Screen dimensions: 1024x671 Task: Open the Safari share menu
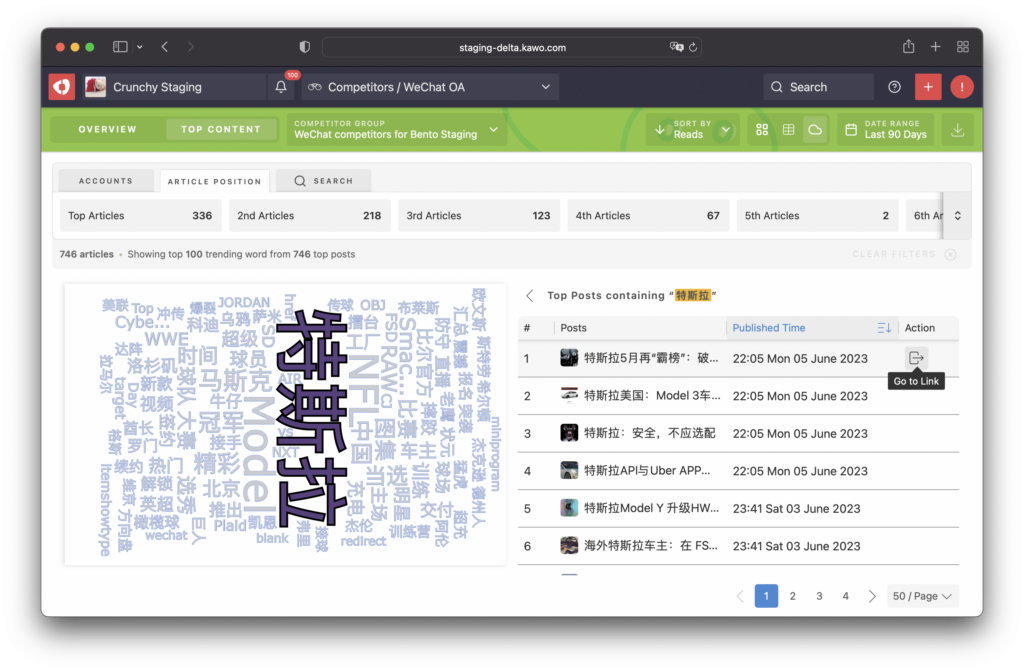pyautogui.click(x=908, y=46)
